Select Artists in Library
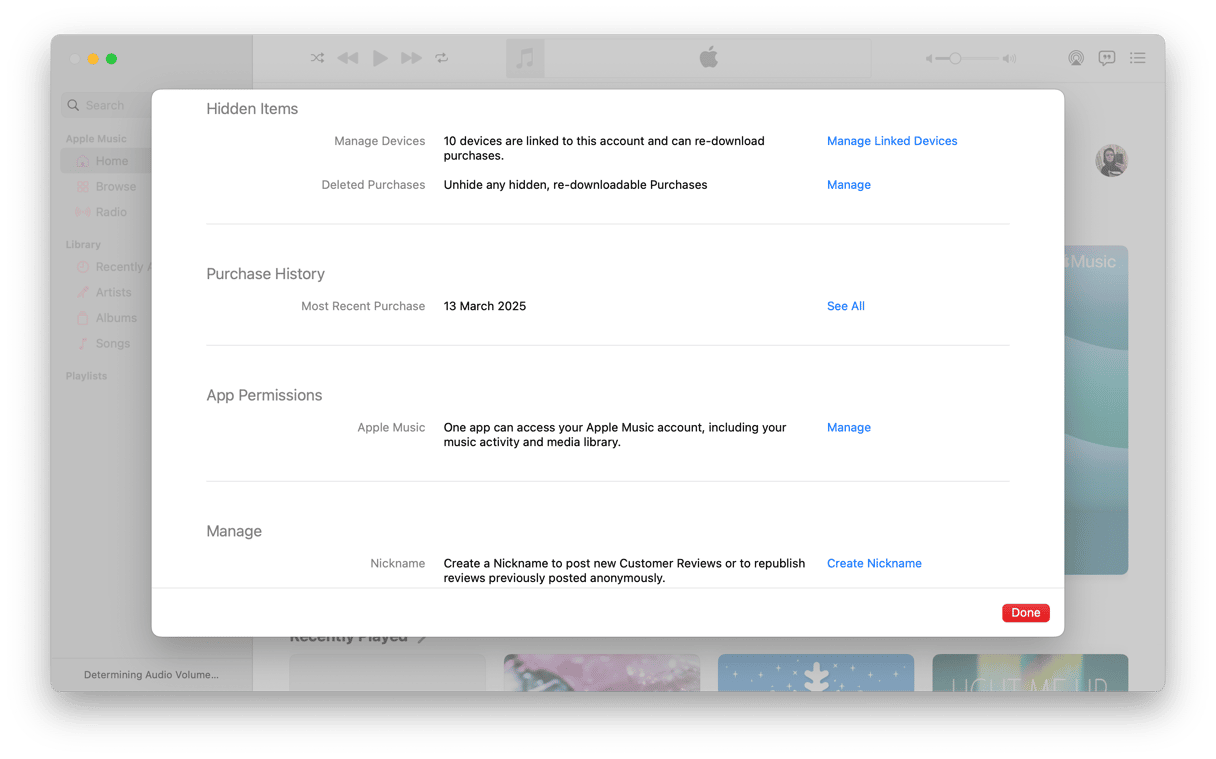The height and width of the screenshot is (759, 1216). coord(106,293)
